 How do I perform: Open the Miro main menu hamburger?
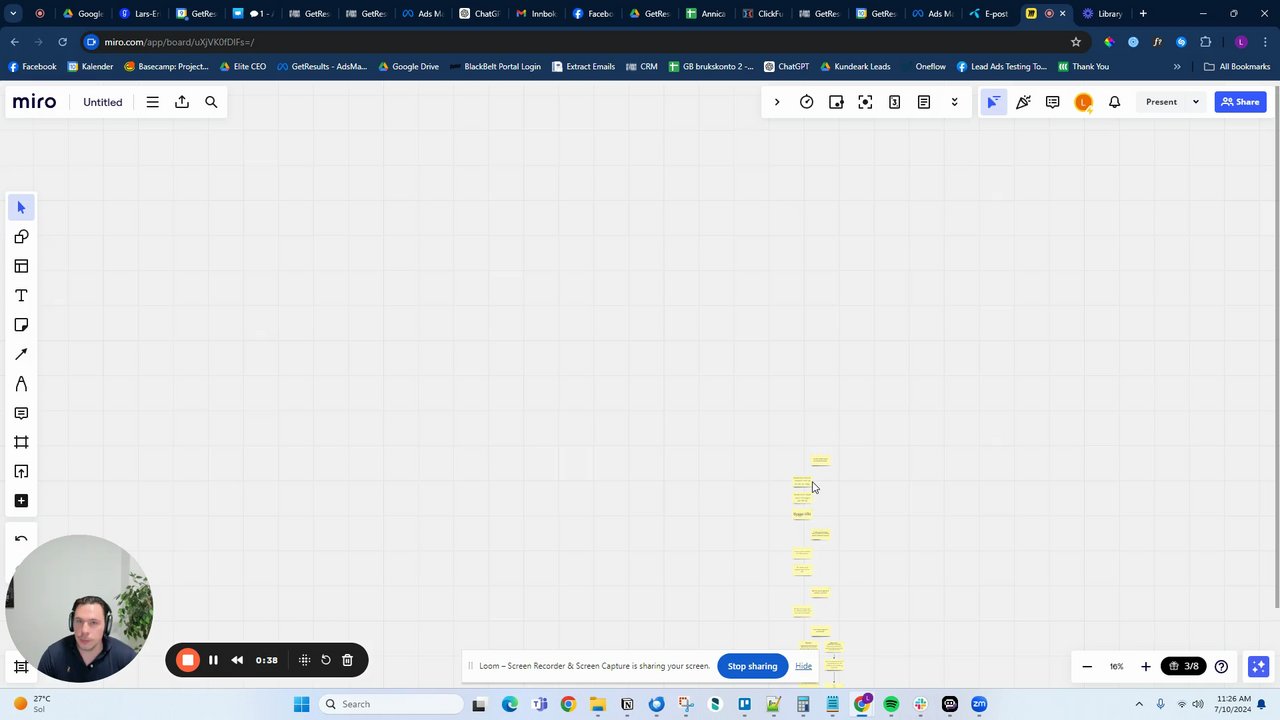click(152, 102)
